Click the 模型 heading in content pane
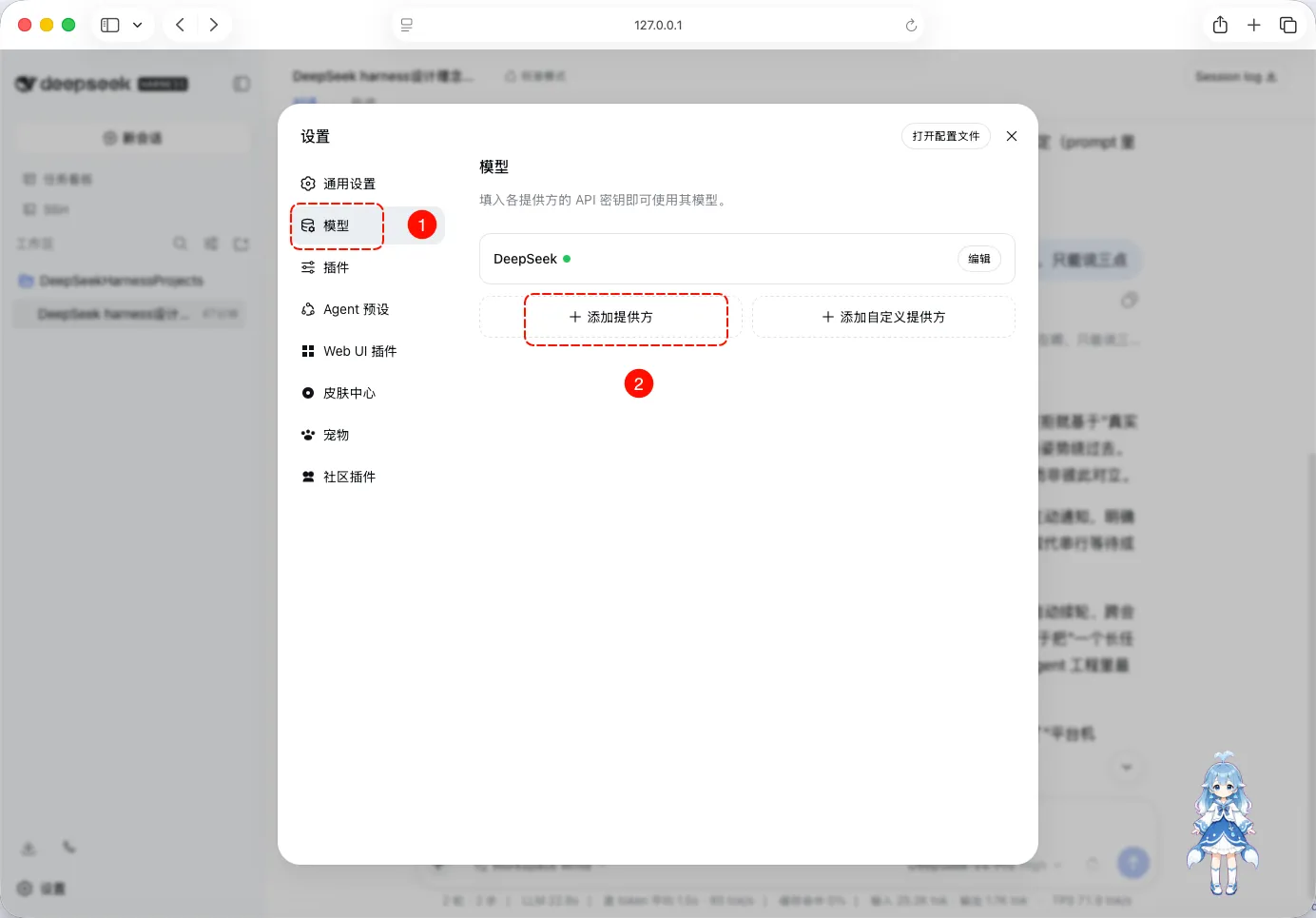The image size is (1316, 918). [x=494, y=166]
